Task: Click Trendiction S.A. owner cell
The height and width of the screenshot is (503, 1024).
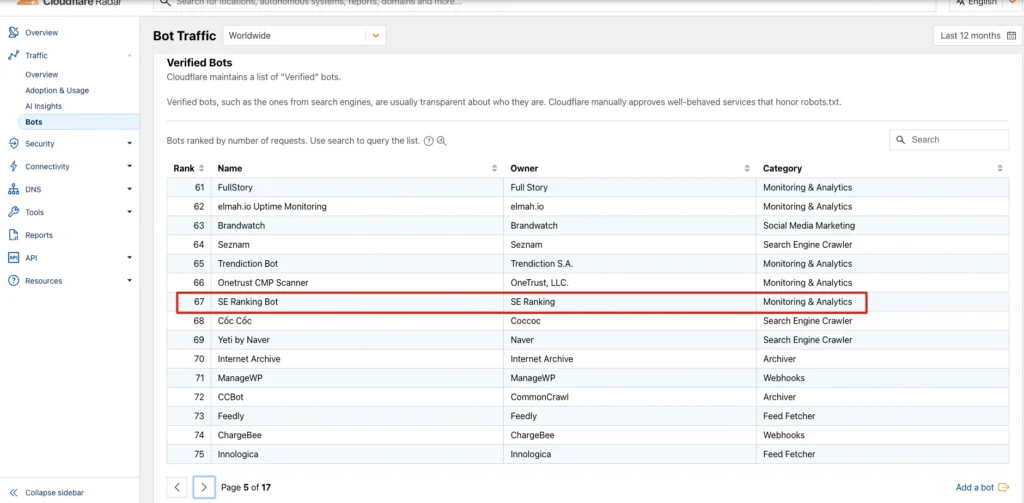Action: pyautogui.click(x=541, y=264)
